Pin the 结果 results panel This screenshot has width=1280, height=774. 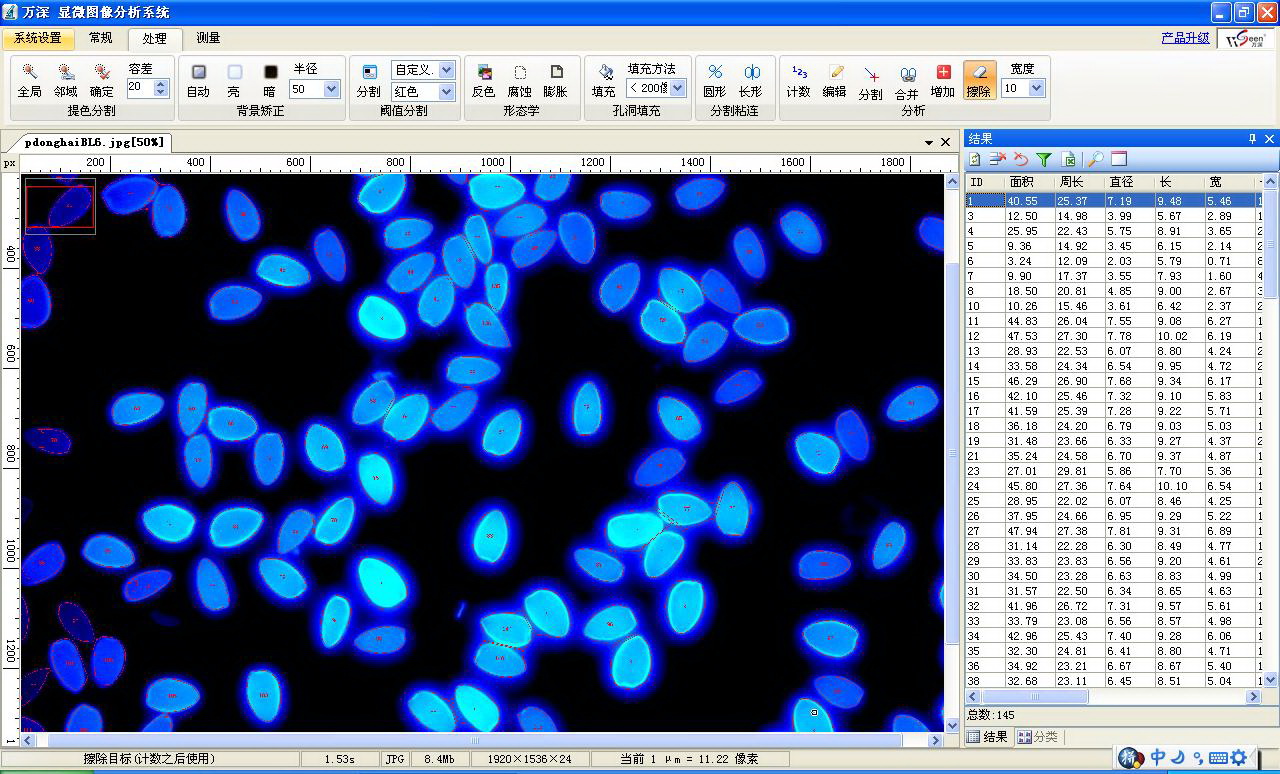click(1252, 139)
